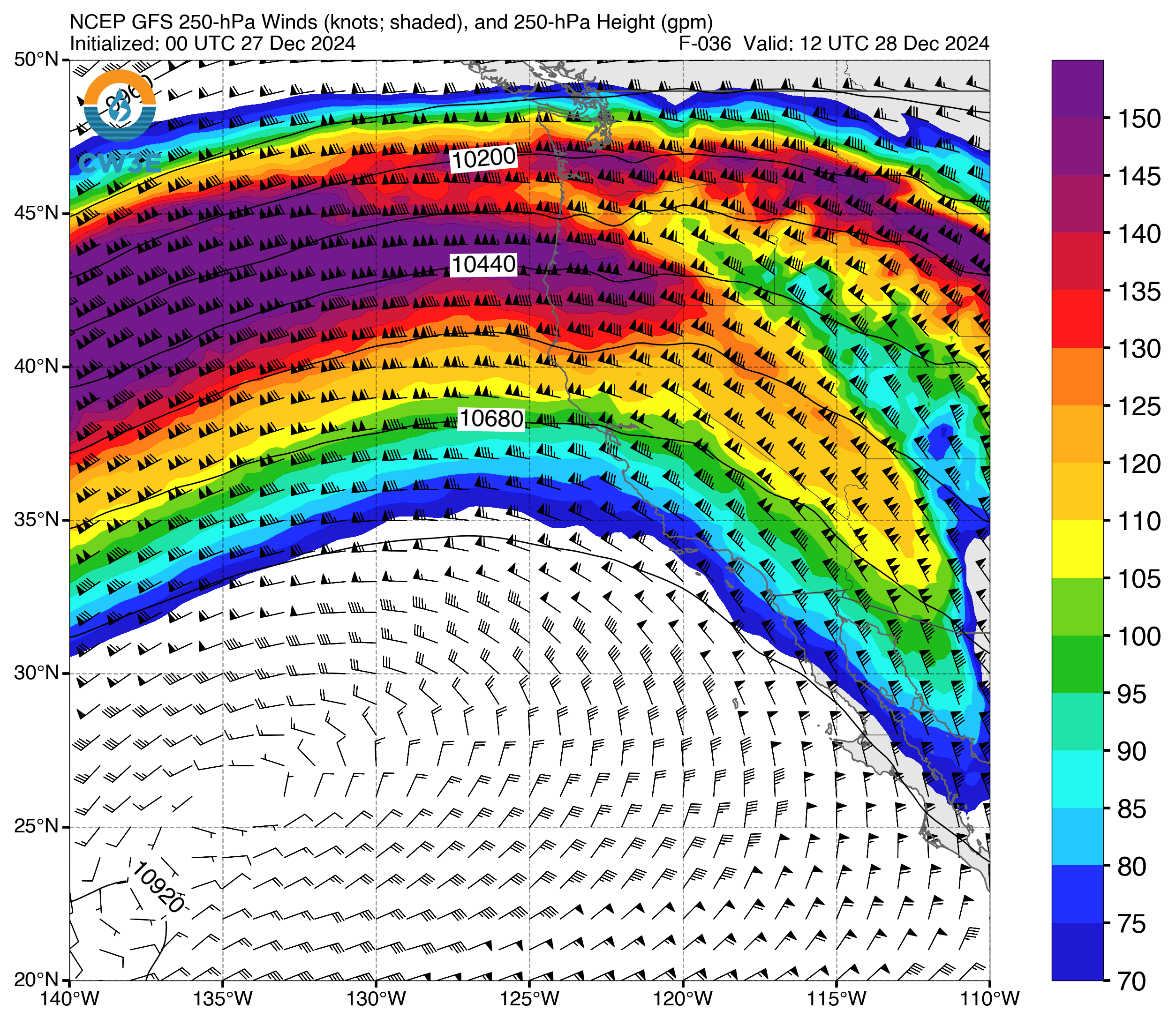Click the 150 knot colorbar label
Image resolution: width=1176 pixels, height=1033 pixels.
coord(1139,119)
